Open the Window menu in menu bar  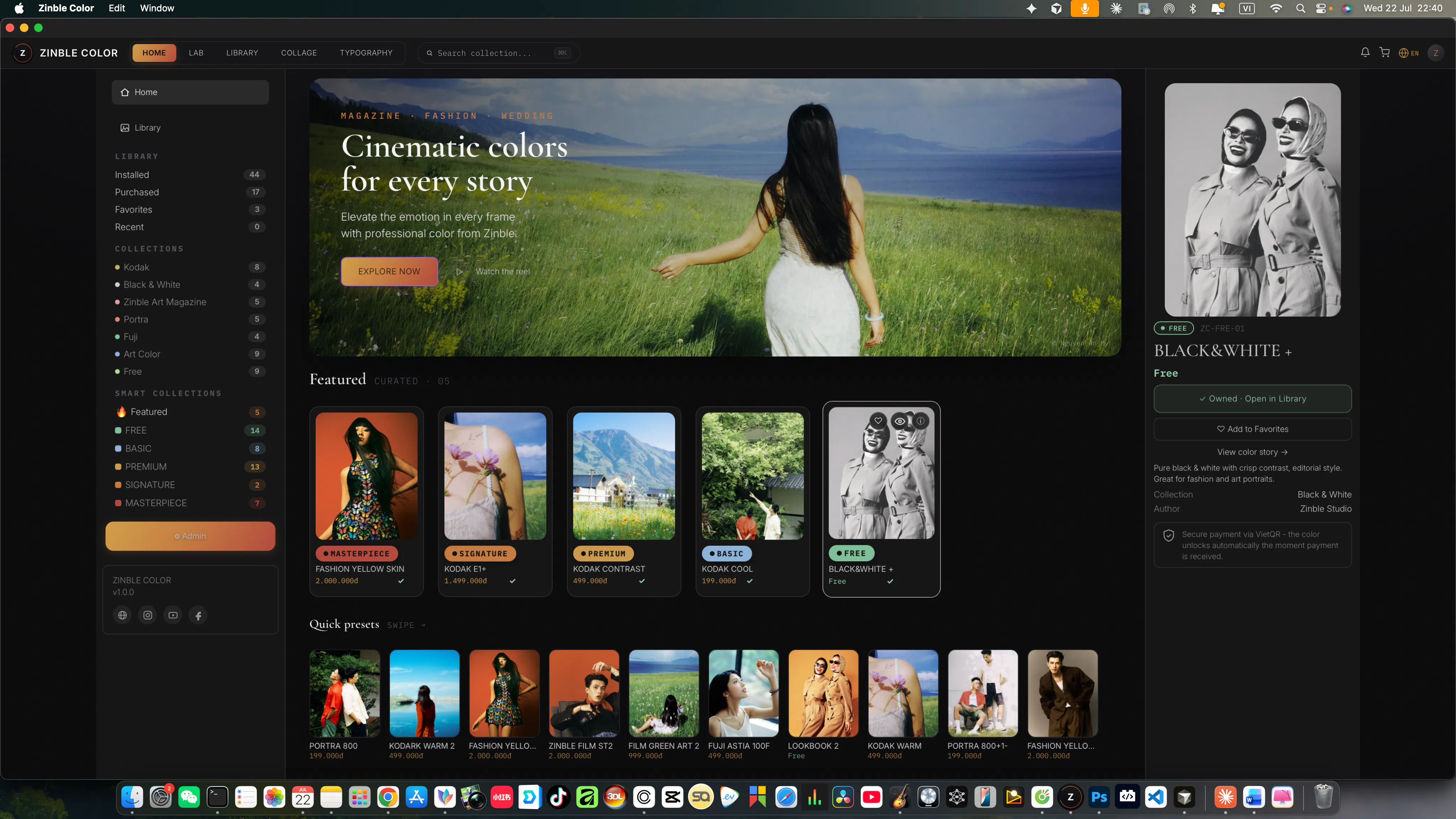tap(157, 8)
